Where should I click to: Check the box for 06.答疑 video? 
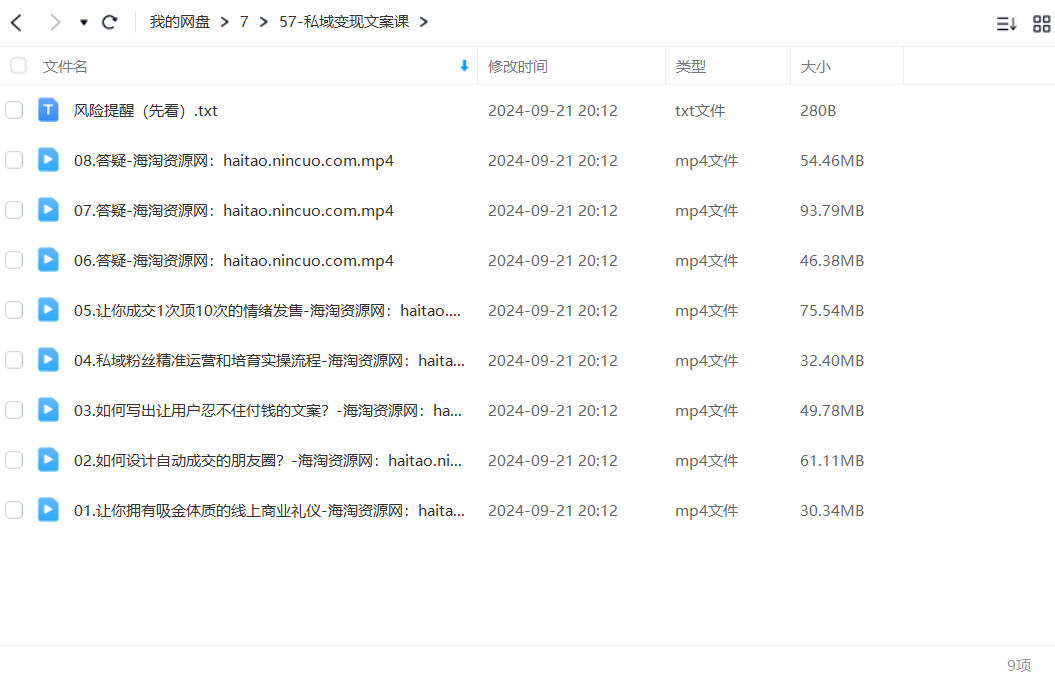[14, 260]
